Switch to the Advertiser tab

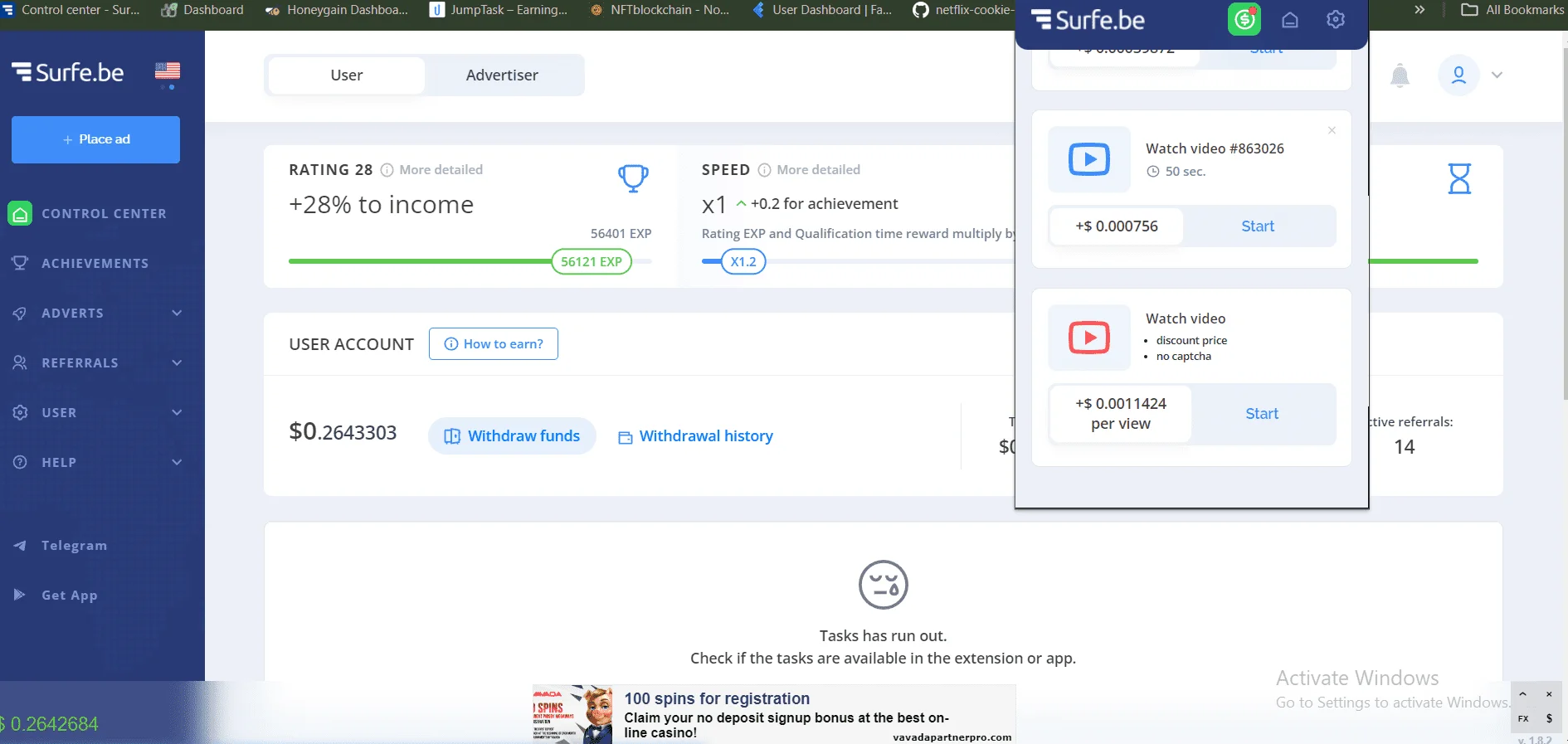[502, 75]
